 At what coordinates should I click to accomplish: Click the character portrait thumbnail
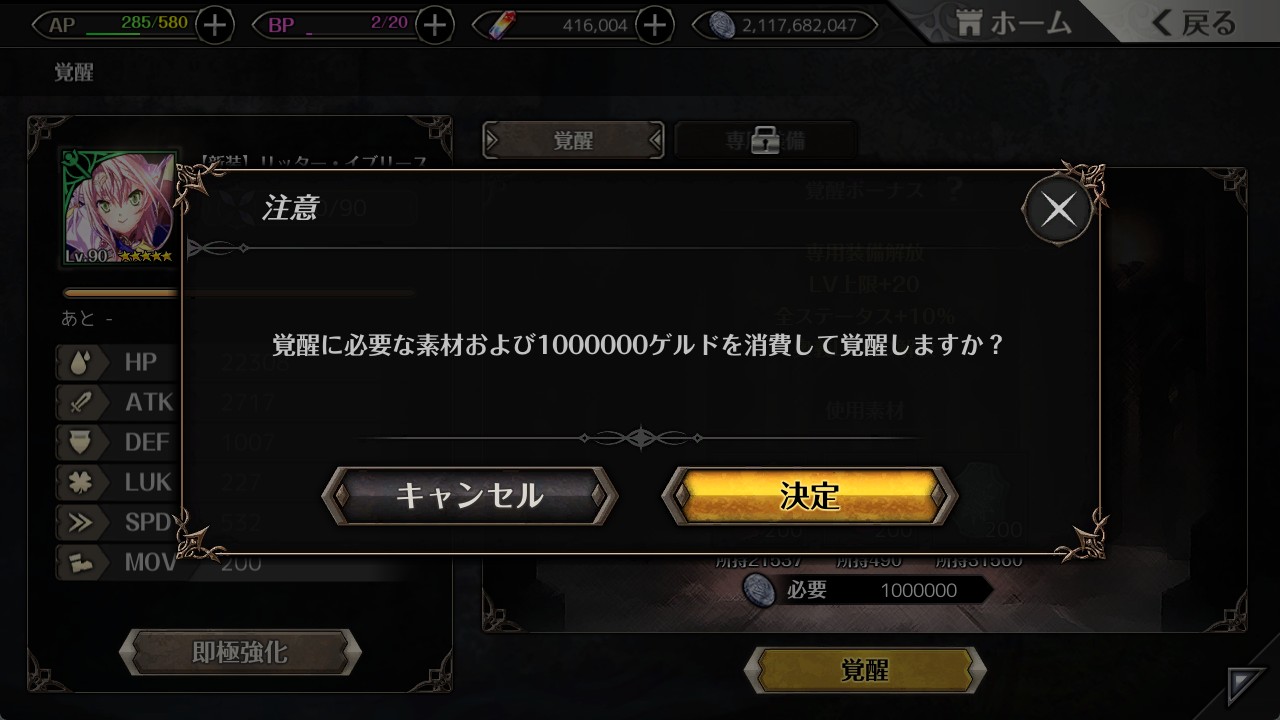tap(120, 209)
